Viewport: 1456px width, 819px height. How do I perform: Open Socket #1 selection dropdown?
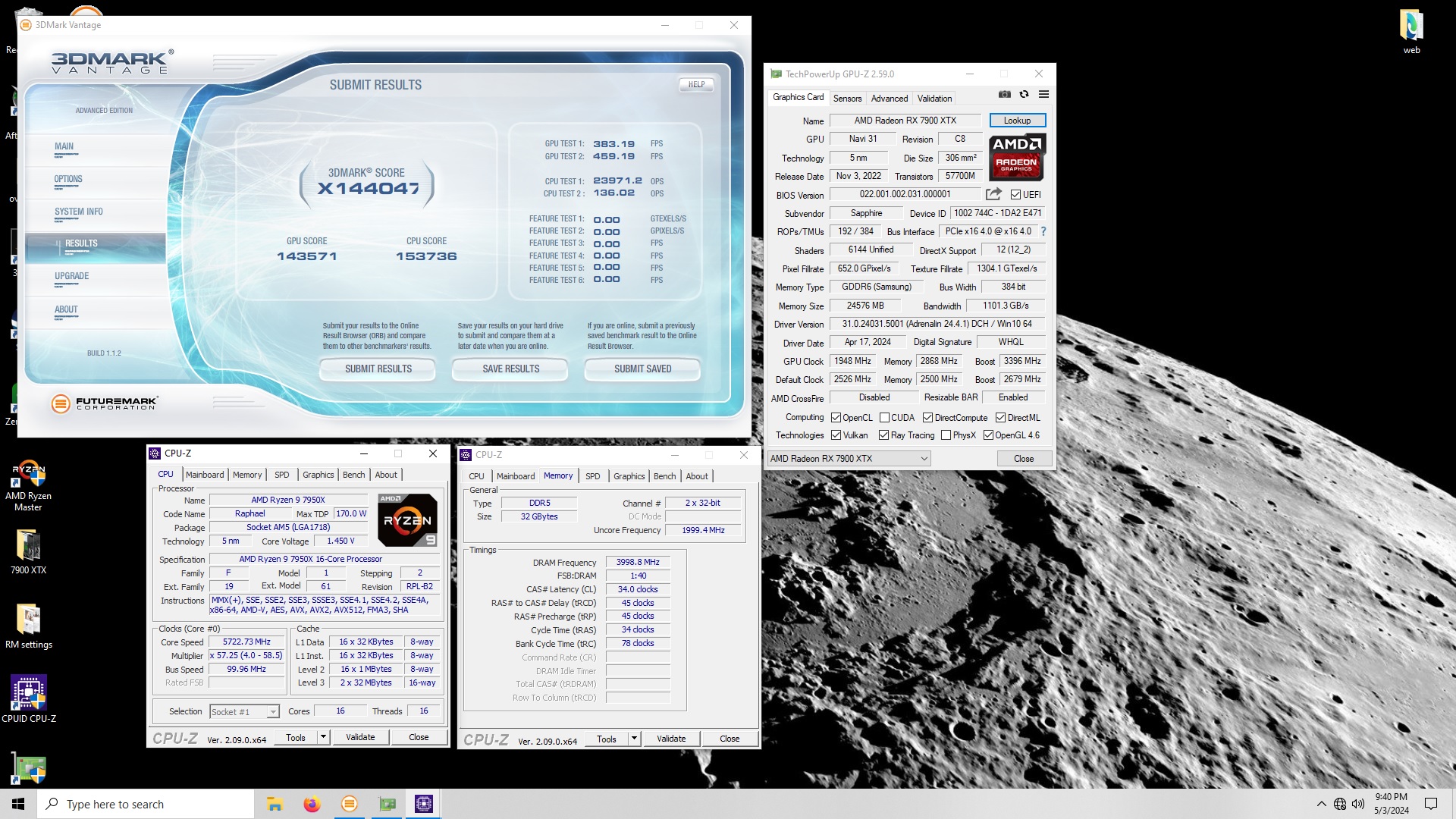point(244,711)
